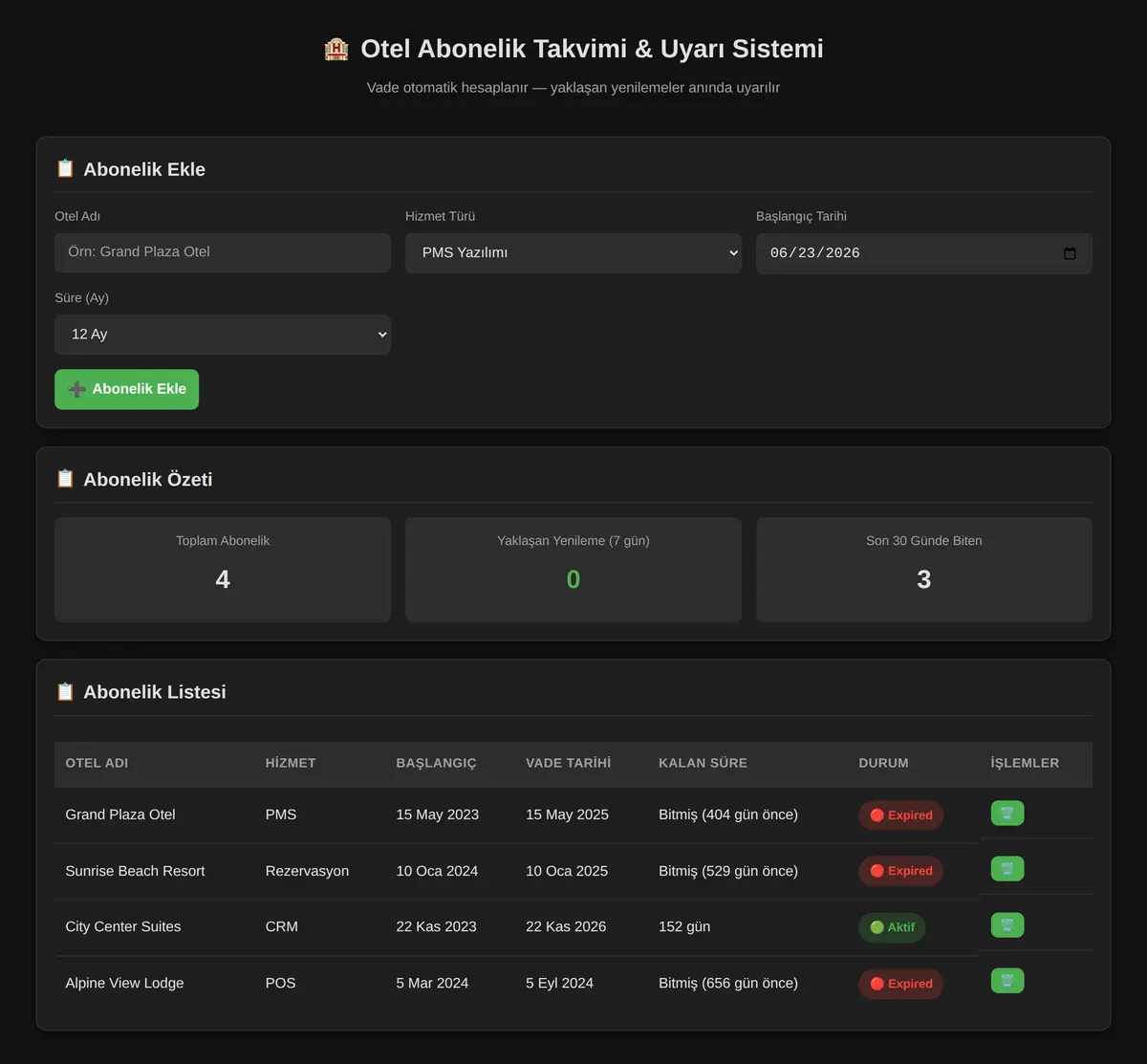Open the Süre (Ay) dropdown
The width and height of the screenshot is (1147, 1064).
(223, 335)
